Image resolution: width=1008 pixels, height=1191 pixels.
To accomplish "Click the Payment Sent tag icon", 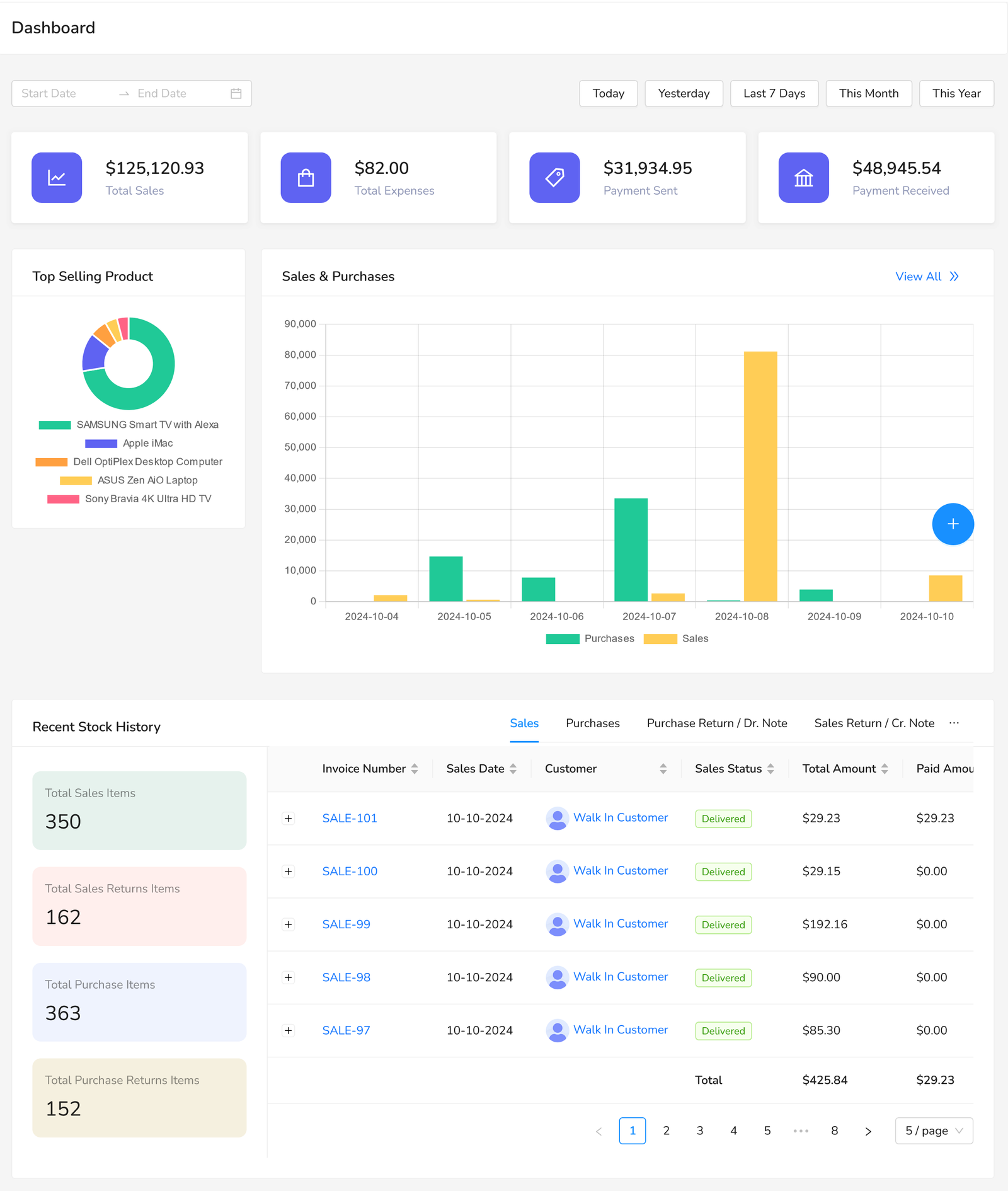I will pyautogui.click(x=554, y=178).
